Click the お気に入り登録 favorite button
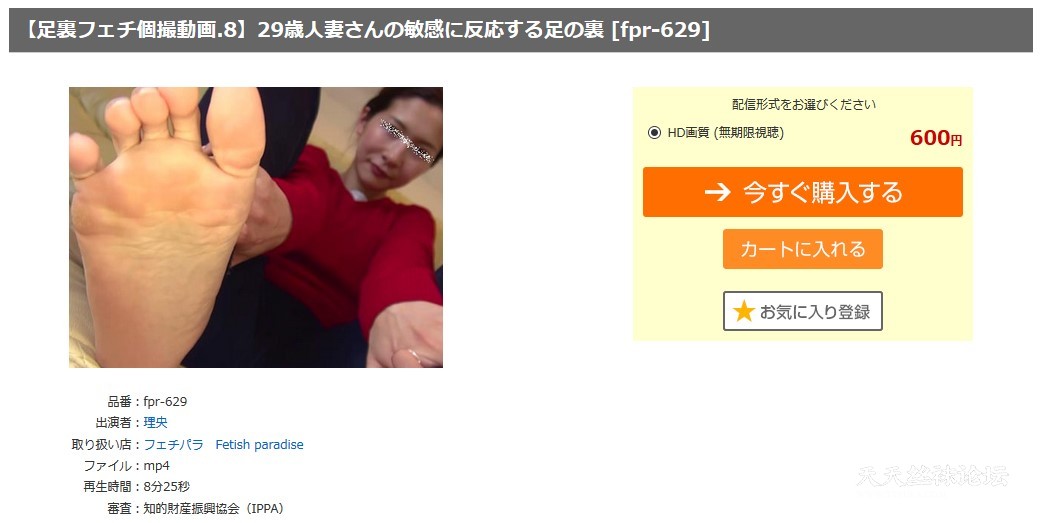Screen dimensions: 1048x523 click(803, 311)
